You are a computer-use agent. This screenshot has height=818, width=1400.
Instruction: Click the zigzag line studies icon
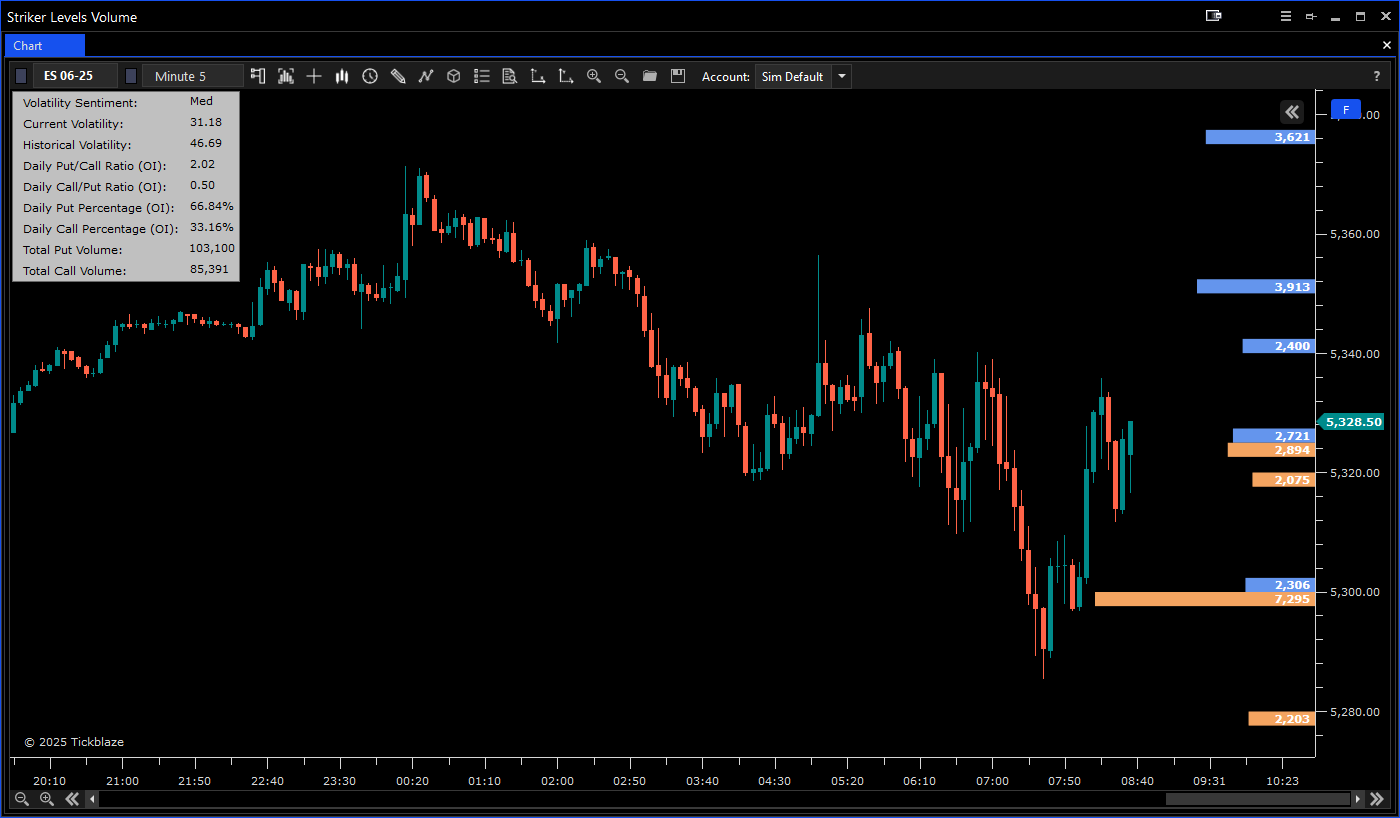pos(426,76)
